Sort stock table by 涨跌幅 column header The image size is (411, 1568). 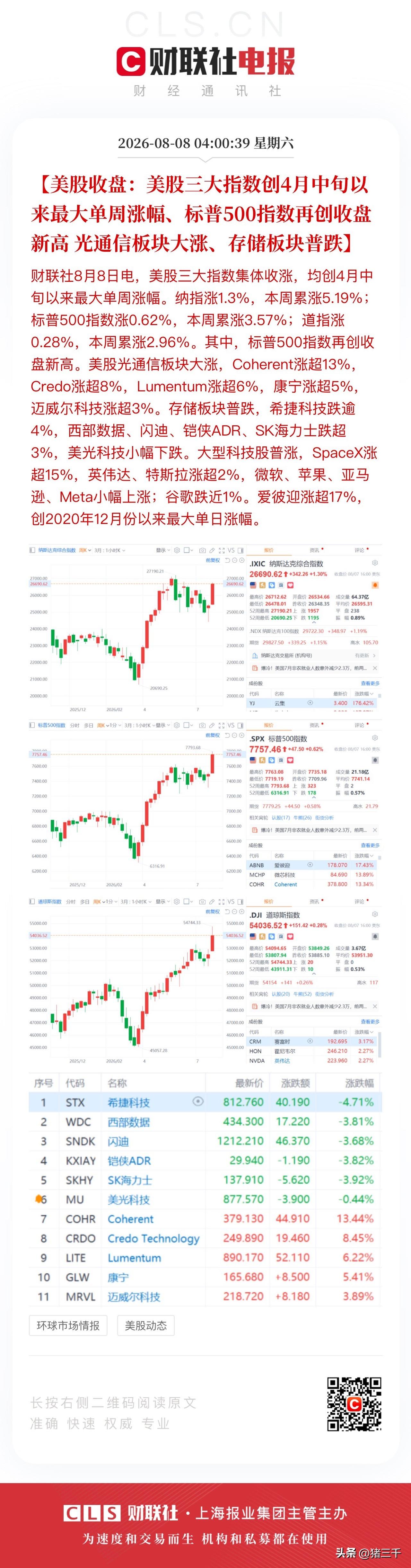point(359,1083)
